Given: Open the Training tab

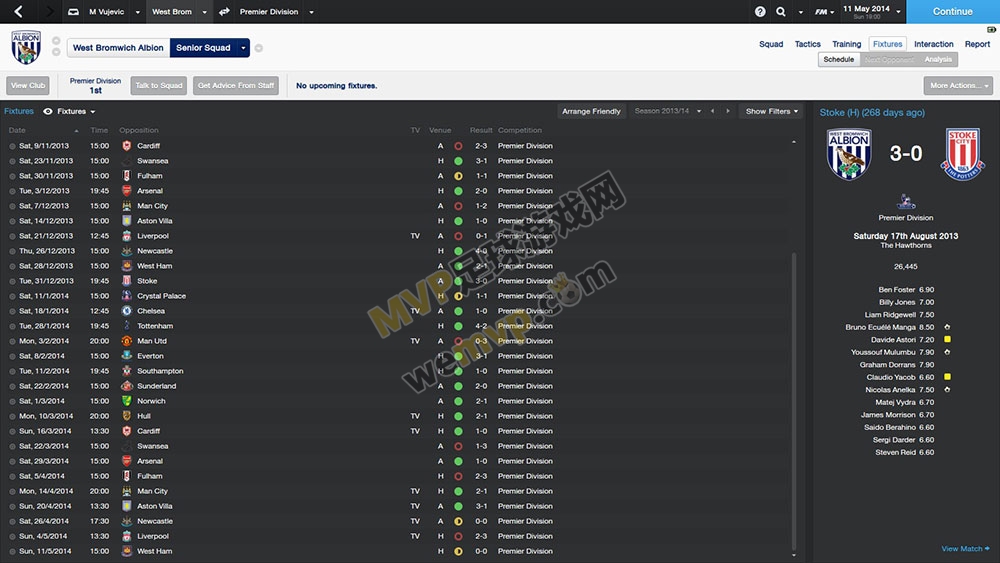Looking at the screenshot, I should click(x=846, y=44).
